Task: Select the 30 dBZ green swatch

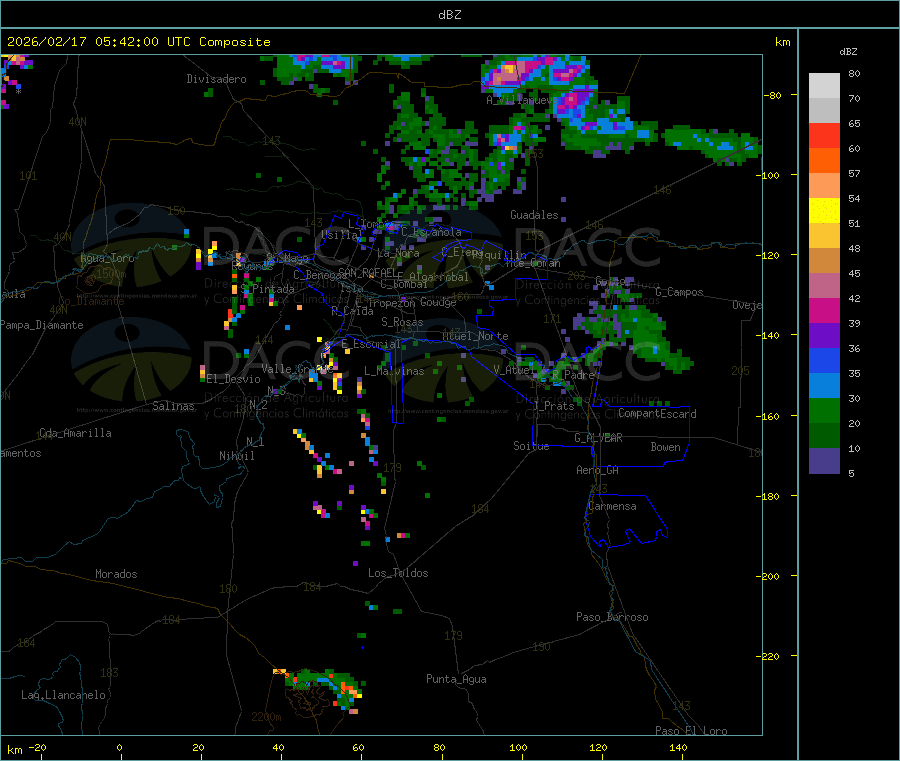Action: (x=824, y=410)
